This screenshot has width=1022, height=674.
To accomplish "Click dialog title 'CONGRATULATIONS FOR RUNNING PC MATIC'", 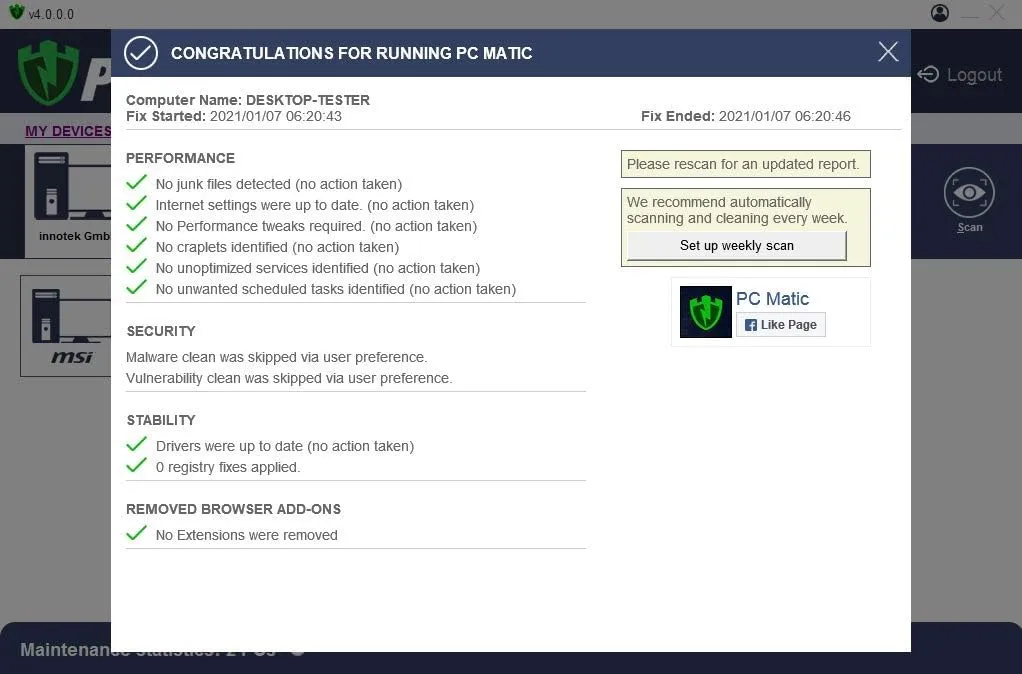I will (351, 53).
